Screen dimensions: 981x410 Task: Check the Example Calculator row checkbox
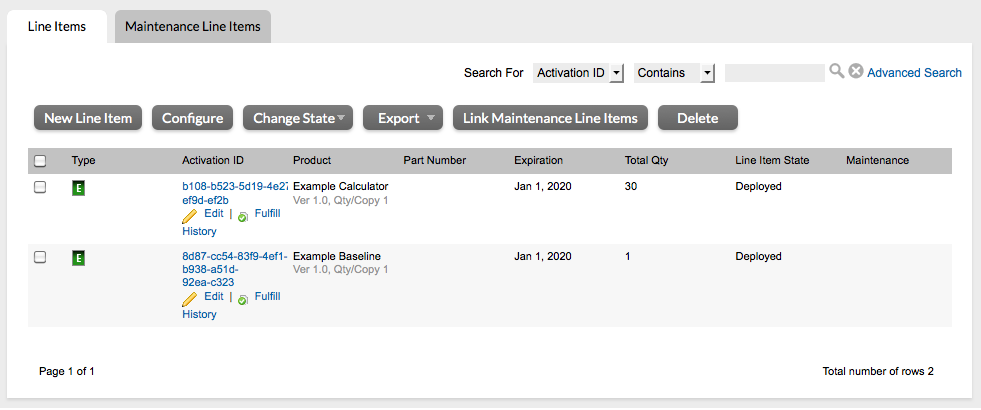point(40,187)
